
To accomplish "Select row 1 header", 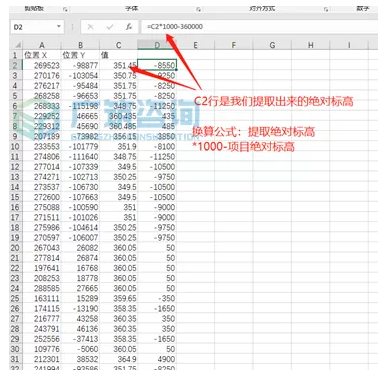I will (x=16, y=55).
